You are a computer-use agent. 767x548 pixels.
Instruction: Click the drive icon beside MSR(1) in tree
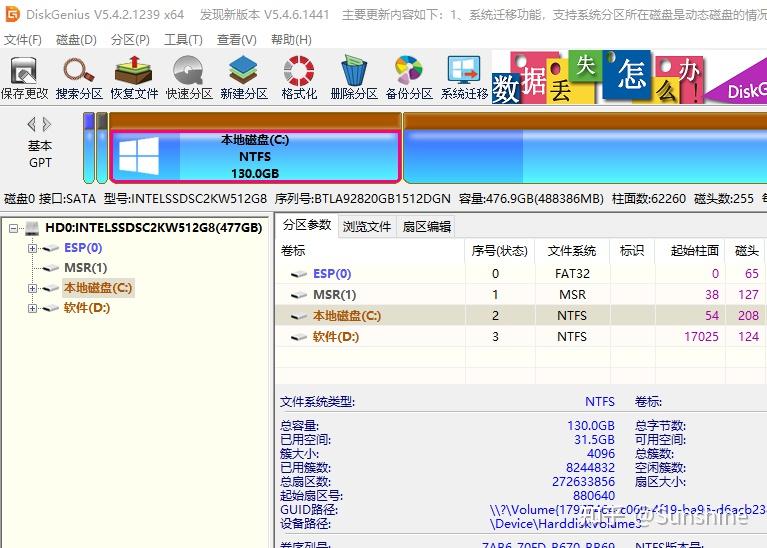[x=50, y=268]
